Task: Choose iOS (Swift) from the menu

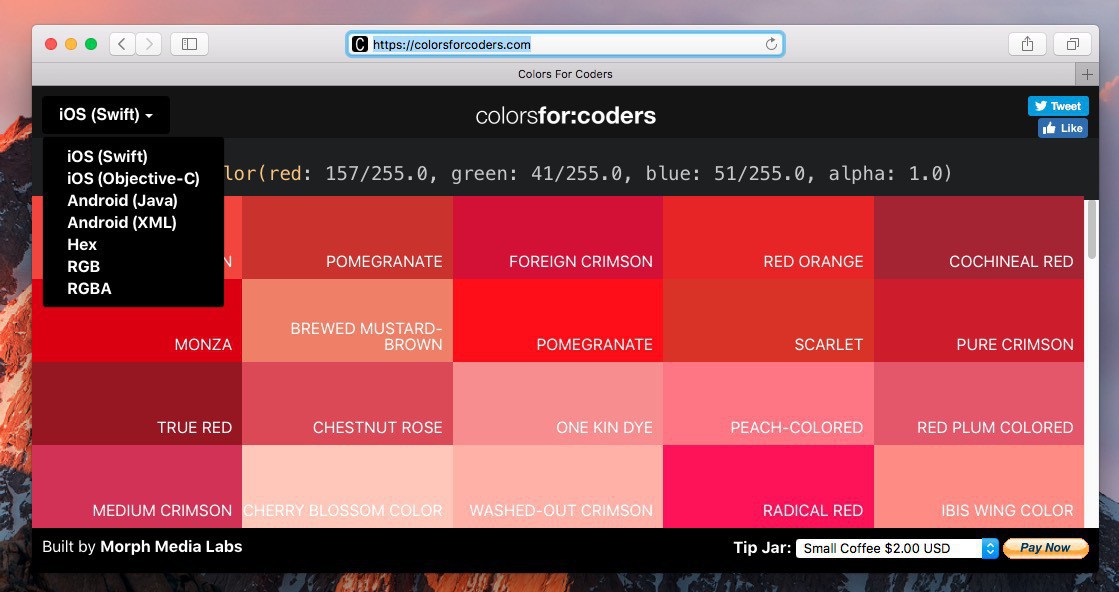Action: point(107,156)
